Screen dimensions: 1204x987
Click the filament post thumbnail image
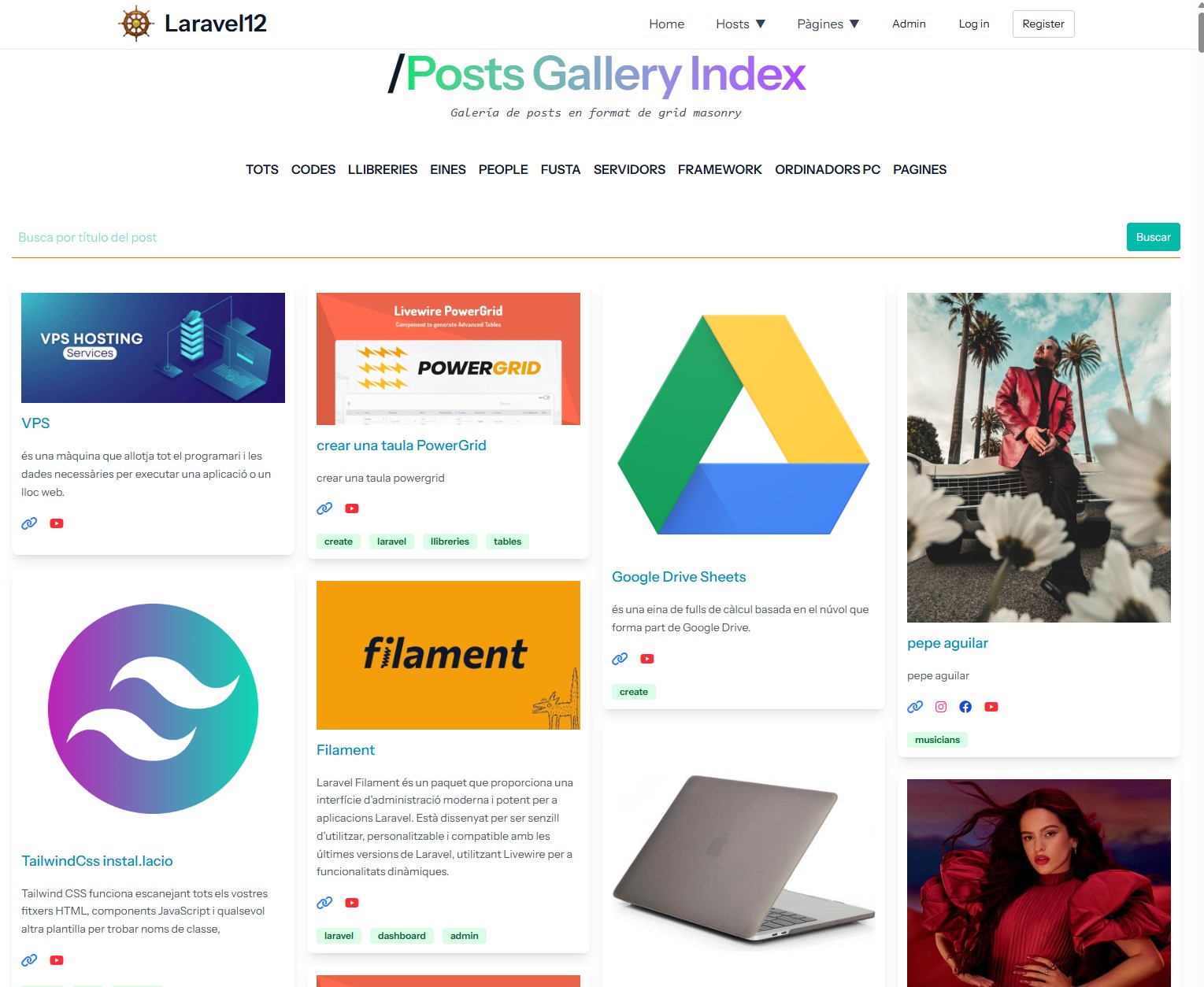coord(448,655)
